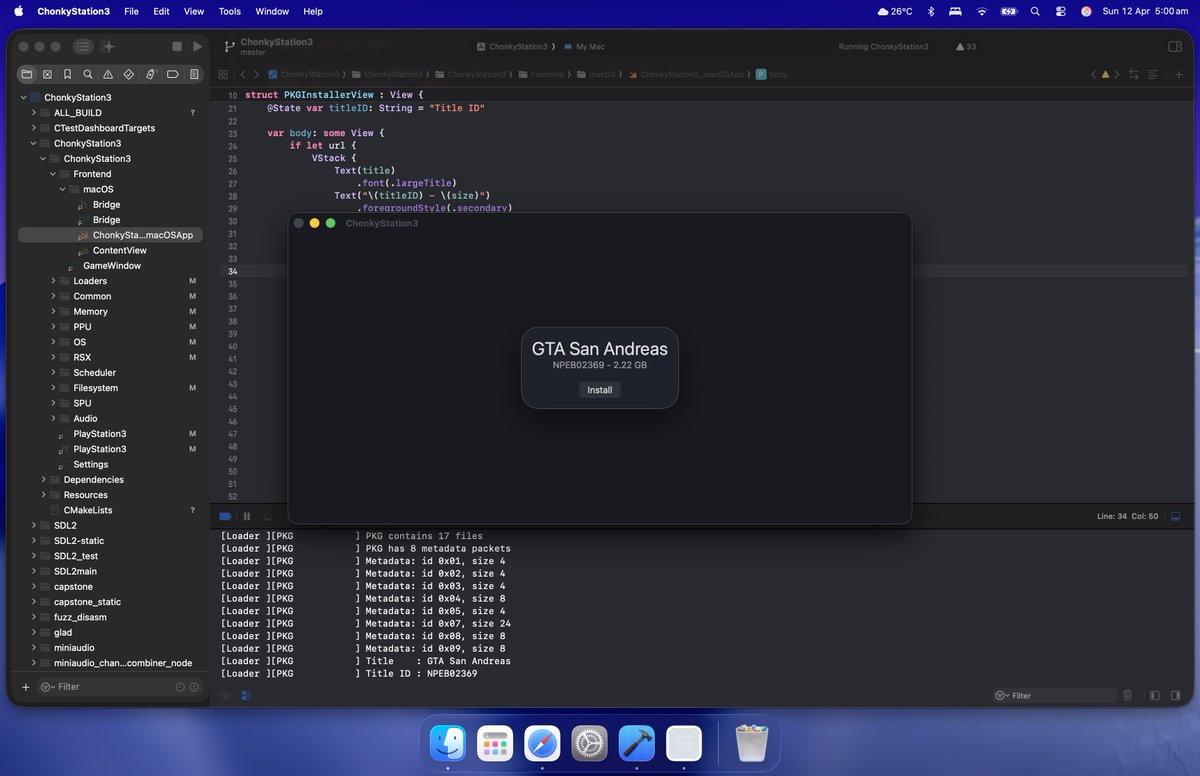Select the Settings file in navigator
The height and width of the screenshot is (776, 1200).
point(90,464)
